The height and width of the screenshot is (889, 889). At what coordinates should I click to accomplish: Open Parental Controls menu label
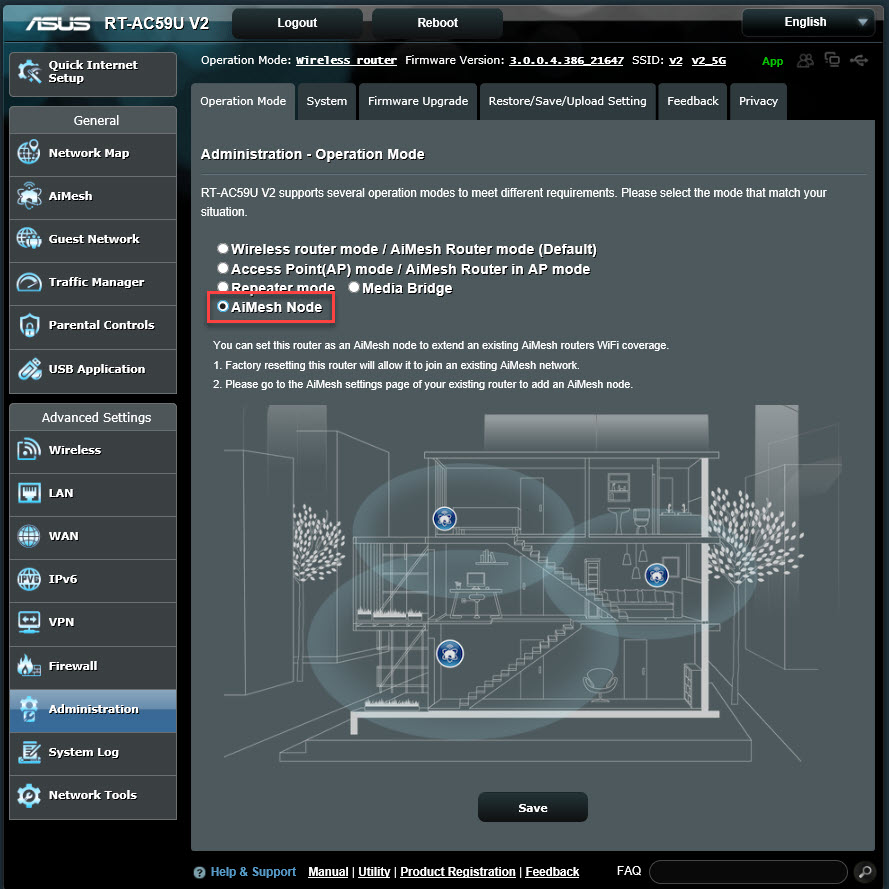(101, 325)
